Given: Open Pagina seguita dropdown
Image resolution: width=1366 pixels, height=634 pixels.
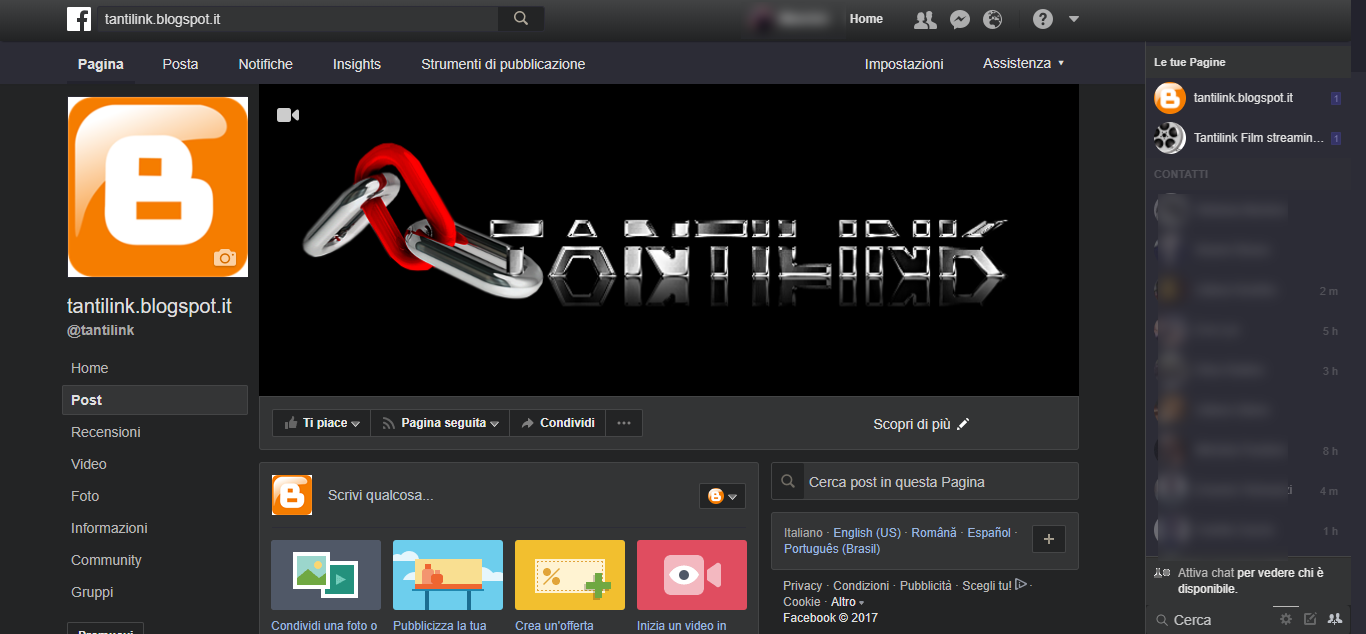Looking at the screenshot, I should pos(440,423).
